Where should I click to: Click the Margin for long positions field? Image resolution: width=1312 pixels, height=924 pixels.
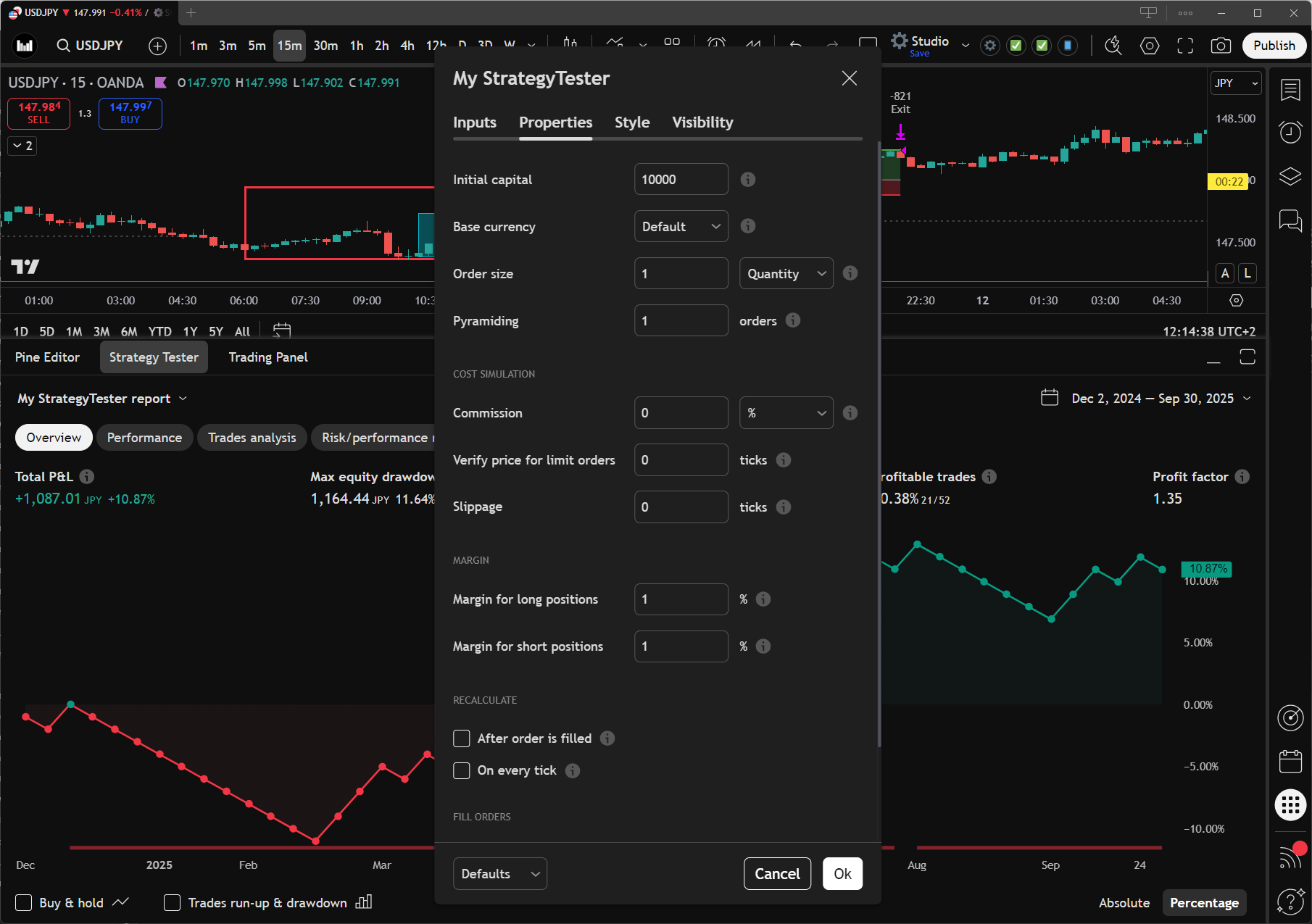681,599
